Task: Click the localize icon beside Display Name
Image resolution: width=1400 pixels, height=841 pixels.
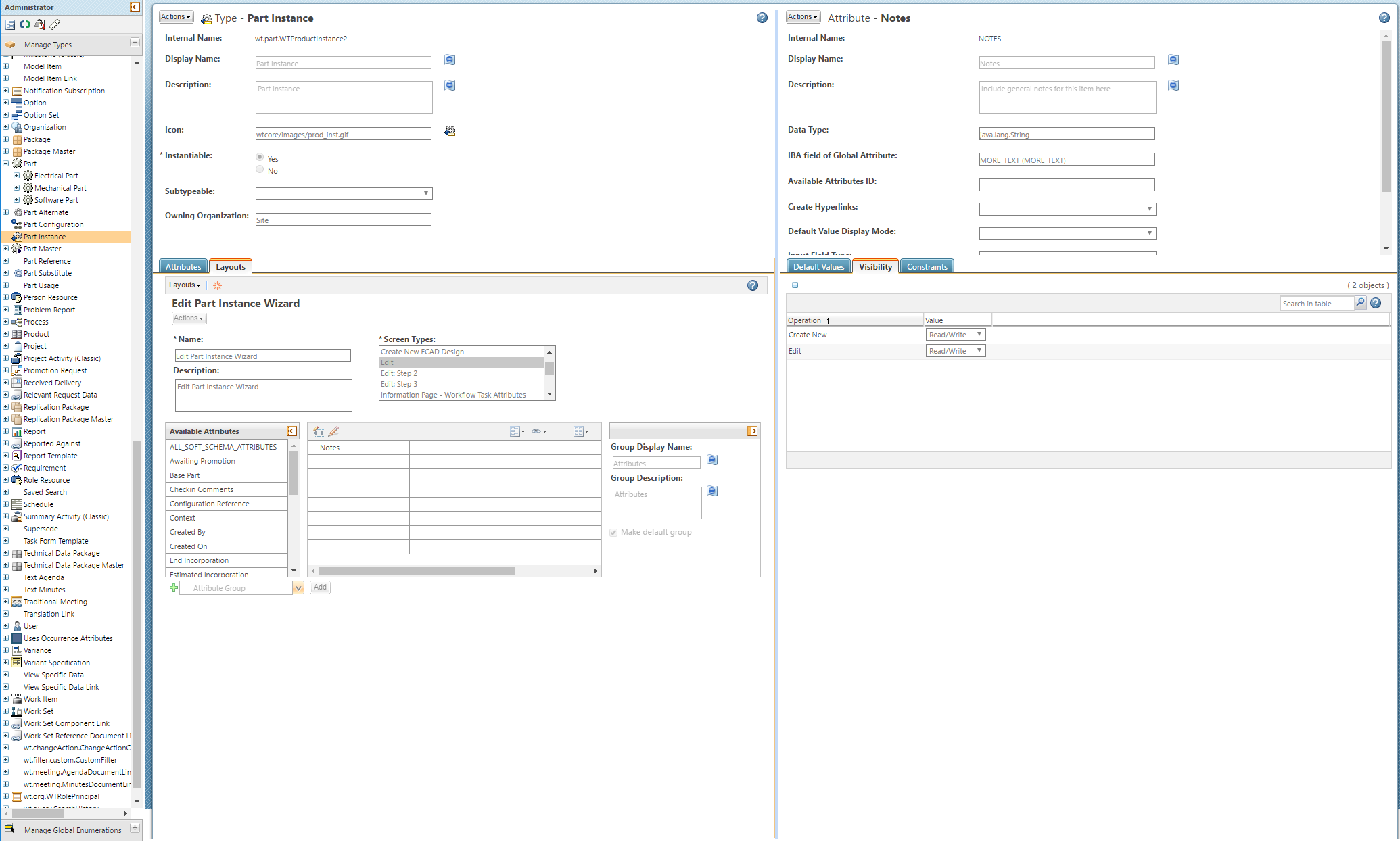Action: (449, 60)
